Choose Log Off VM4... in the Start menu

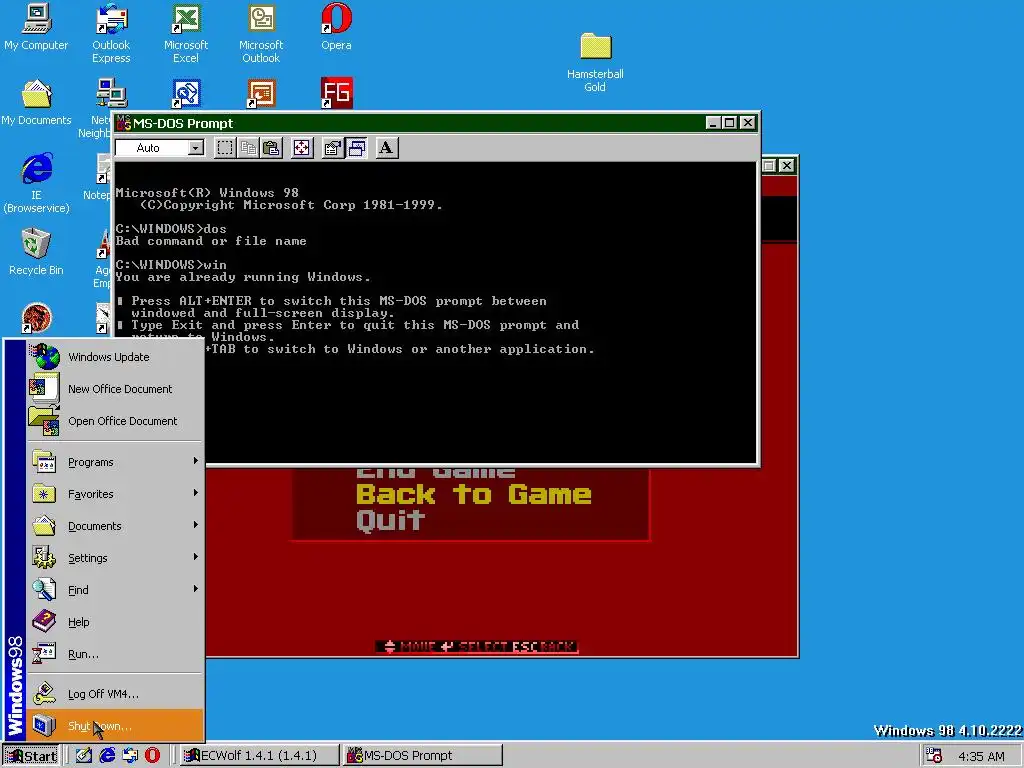[x=116, y=694]
